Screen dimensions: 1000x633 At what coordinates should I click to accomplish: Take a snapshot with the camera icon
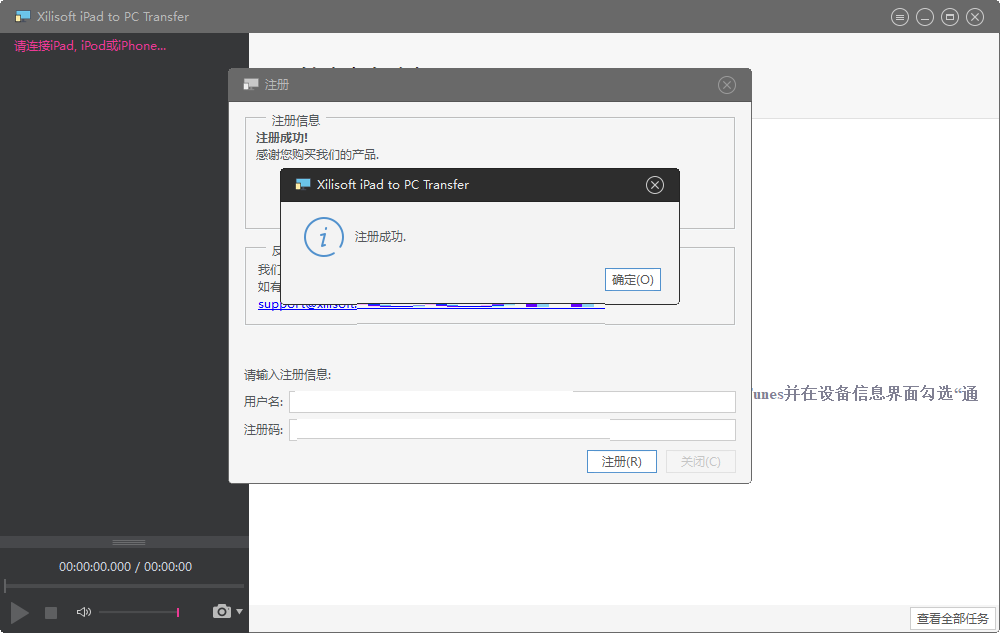[221, 611]
